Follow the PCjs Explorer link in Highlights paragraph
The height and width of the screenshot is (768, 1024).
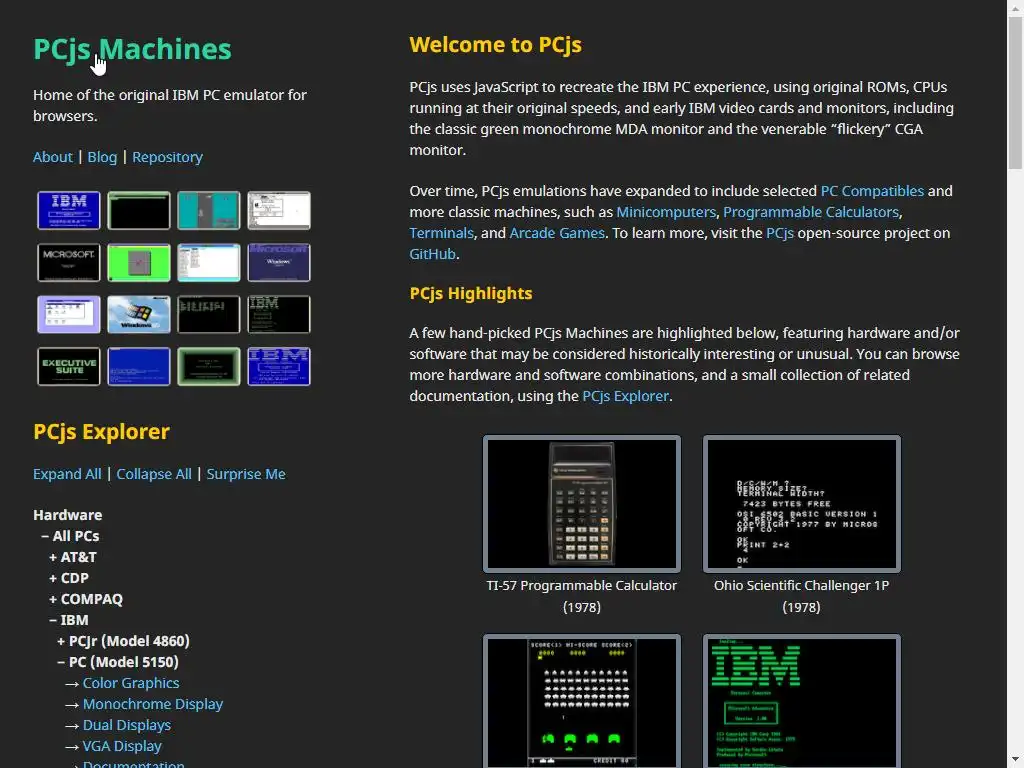click(625, 396)
